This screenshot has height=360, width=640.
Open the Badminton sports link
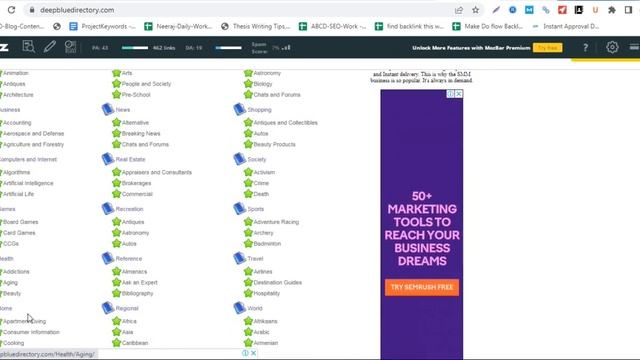pyautogui.click(x=267, y=244)
